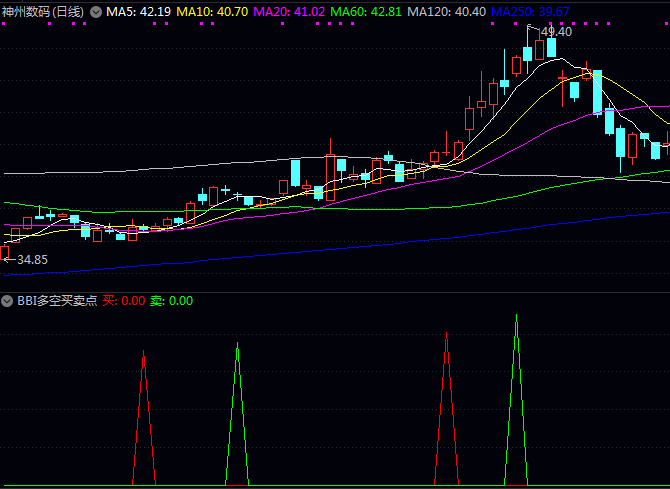
Task: Click the 49.40 high price marker
Action: pyautogui.click(x=555, y=32)
